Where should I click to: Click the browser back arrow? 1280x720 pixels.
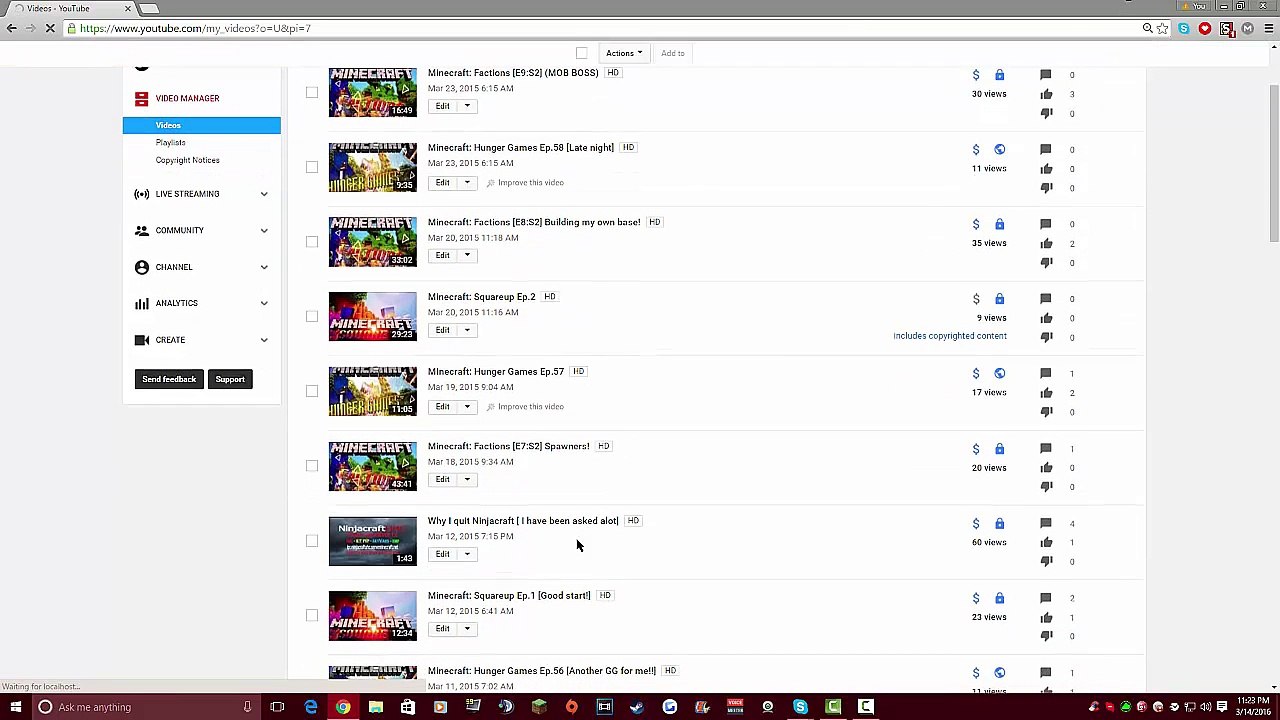coord(12,28)
